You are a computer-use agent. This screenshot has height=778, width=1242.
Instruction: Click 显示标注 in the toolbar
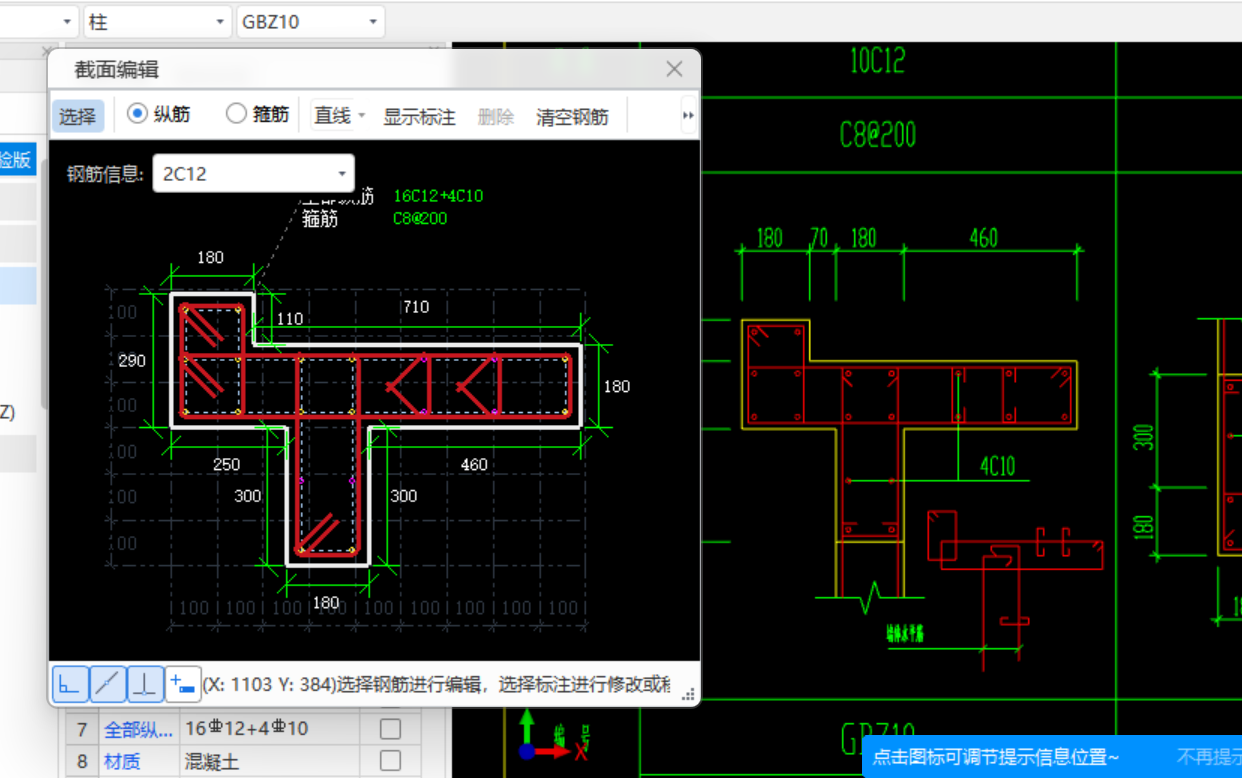tap(419, 116)
